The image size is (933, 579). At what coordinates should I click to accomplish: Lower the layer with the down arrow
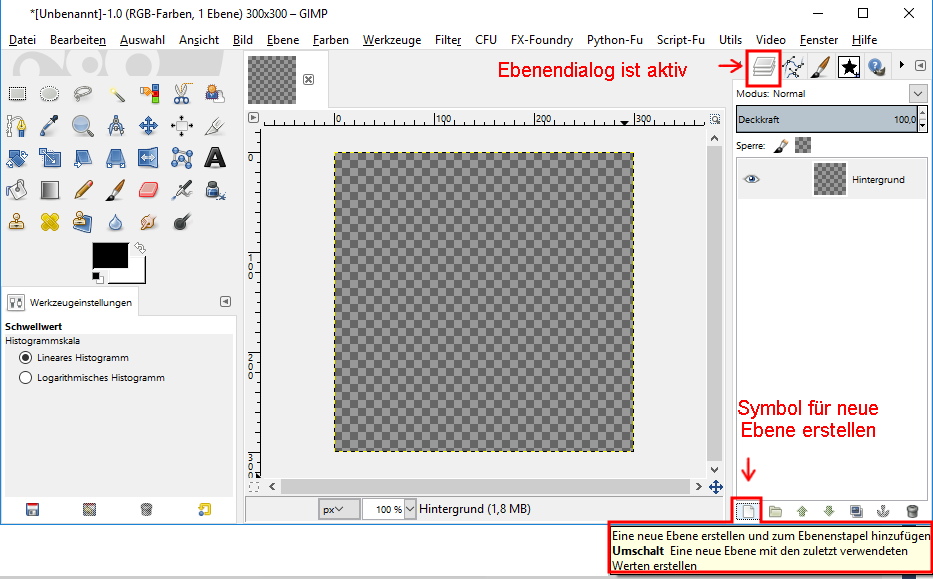[829, 511]
